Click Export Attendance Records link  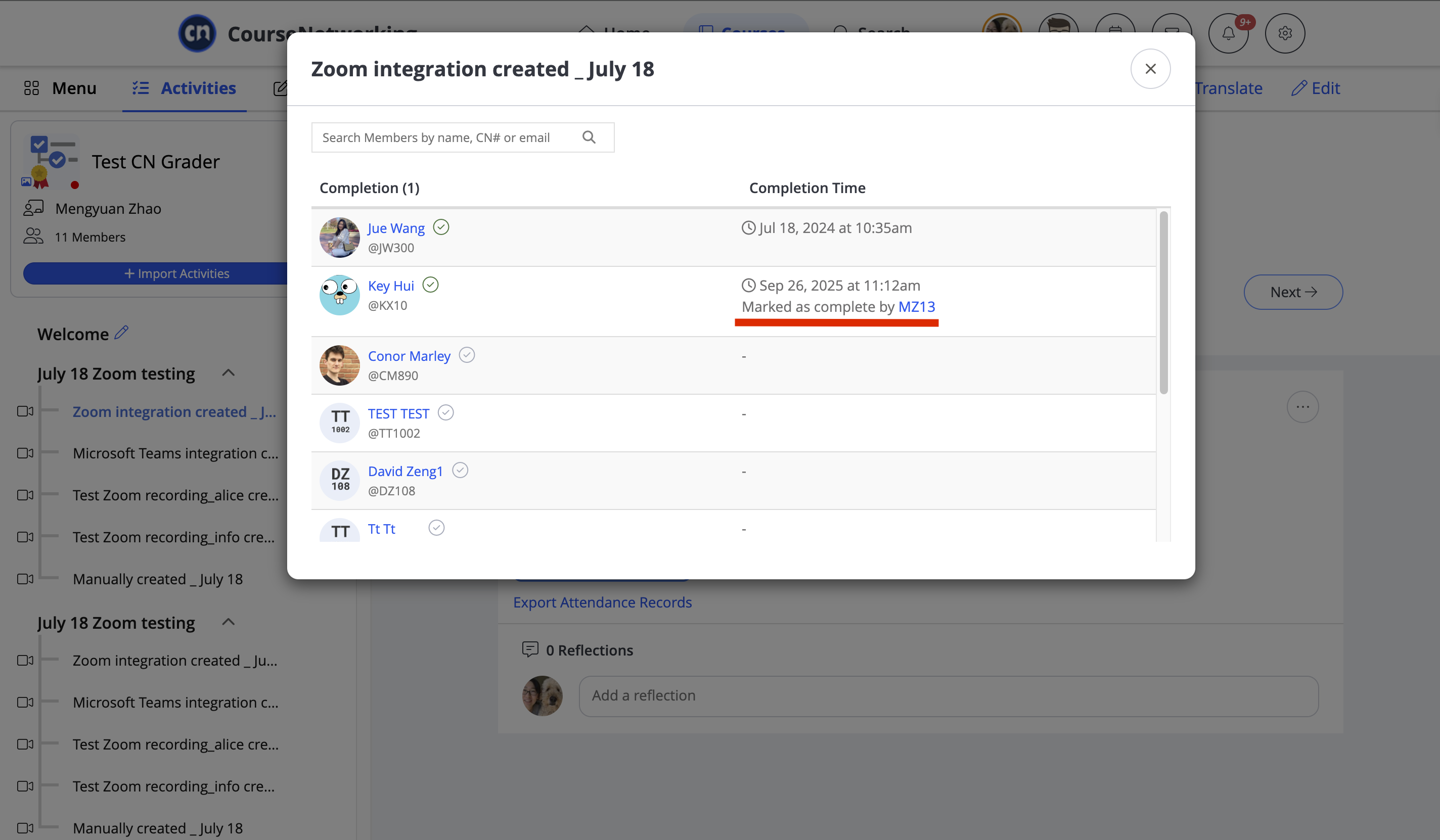point(602,602)
